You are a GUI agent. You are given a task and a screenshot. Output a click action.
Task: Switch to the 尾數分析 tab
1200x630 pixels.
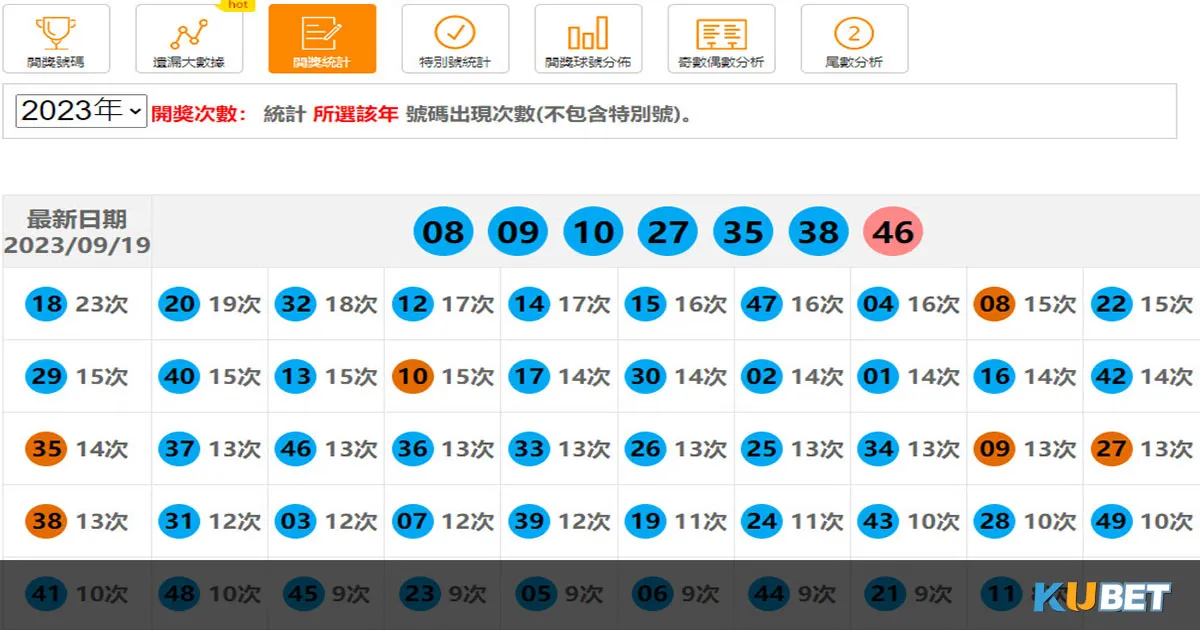point(854,39)
